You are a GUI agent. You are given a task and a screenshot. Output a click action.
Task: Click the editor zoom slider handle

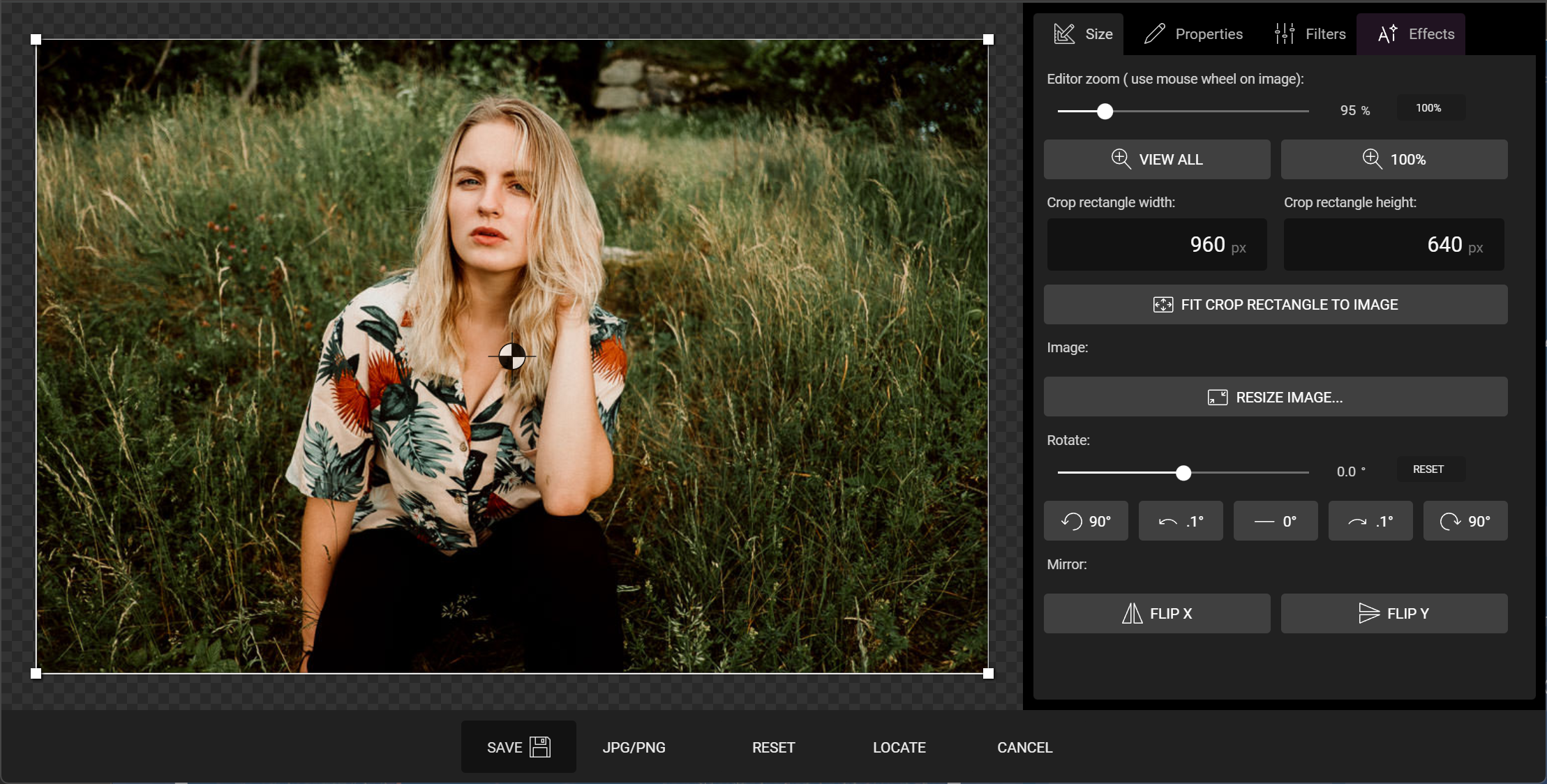[x=1105, y=112]
